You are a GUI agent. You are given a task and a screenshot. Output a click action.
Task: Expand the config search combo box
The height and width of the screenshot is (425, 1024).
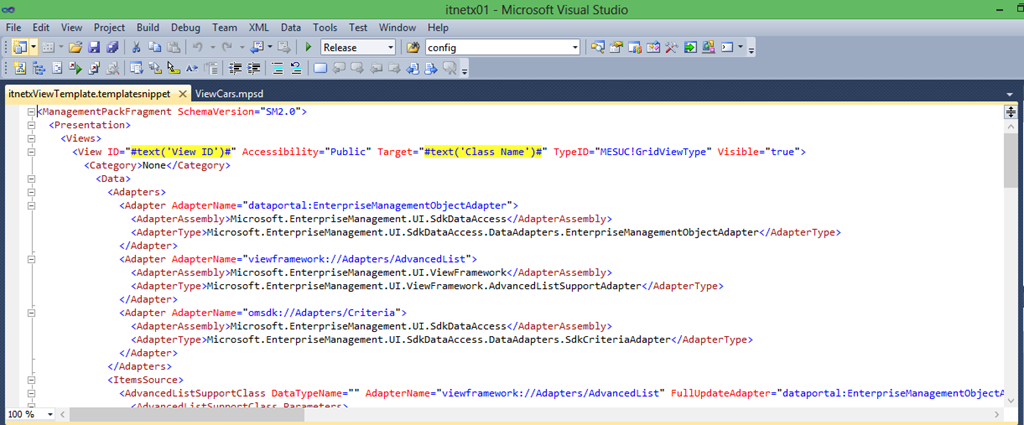point(574,47)
